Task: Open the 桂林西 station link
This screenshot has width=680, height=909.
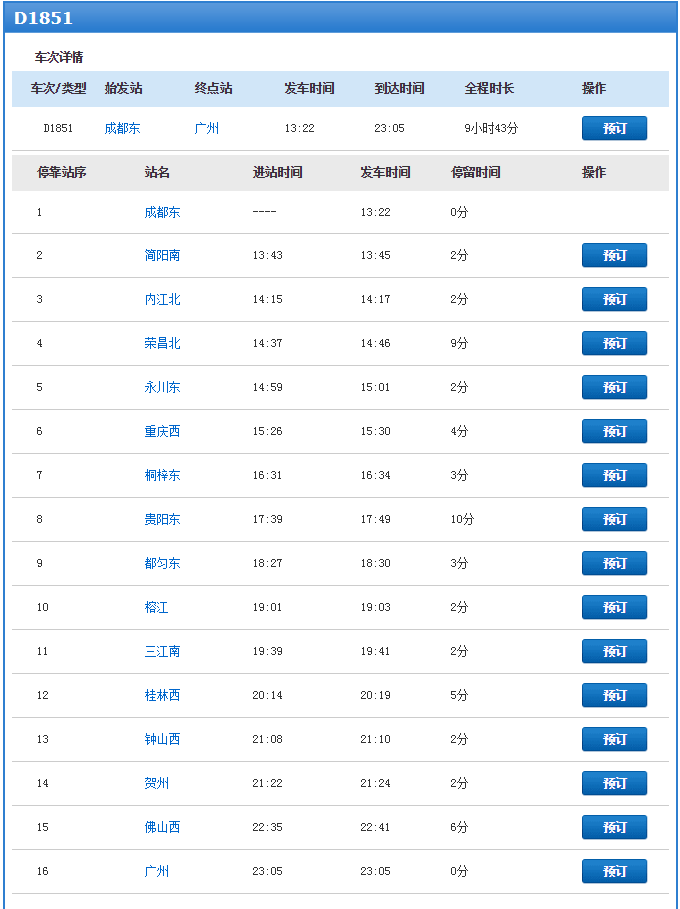Action: (x=162, y=695)
